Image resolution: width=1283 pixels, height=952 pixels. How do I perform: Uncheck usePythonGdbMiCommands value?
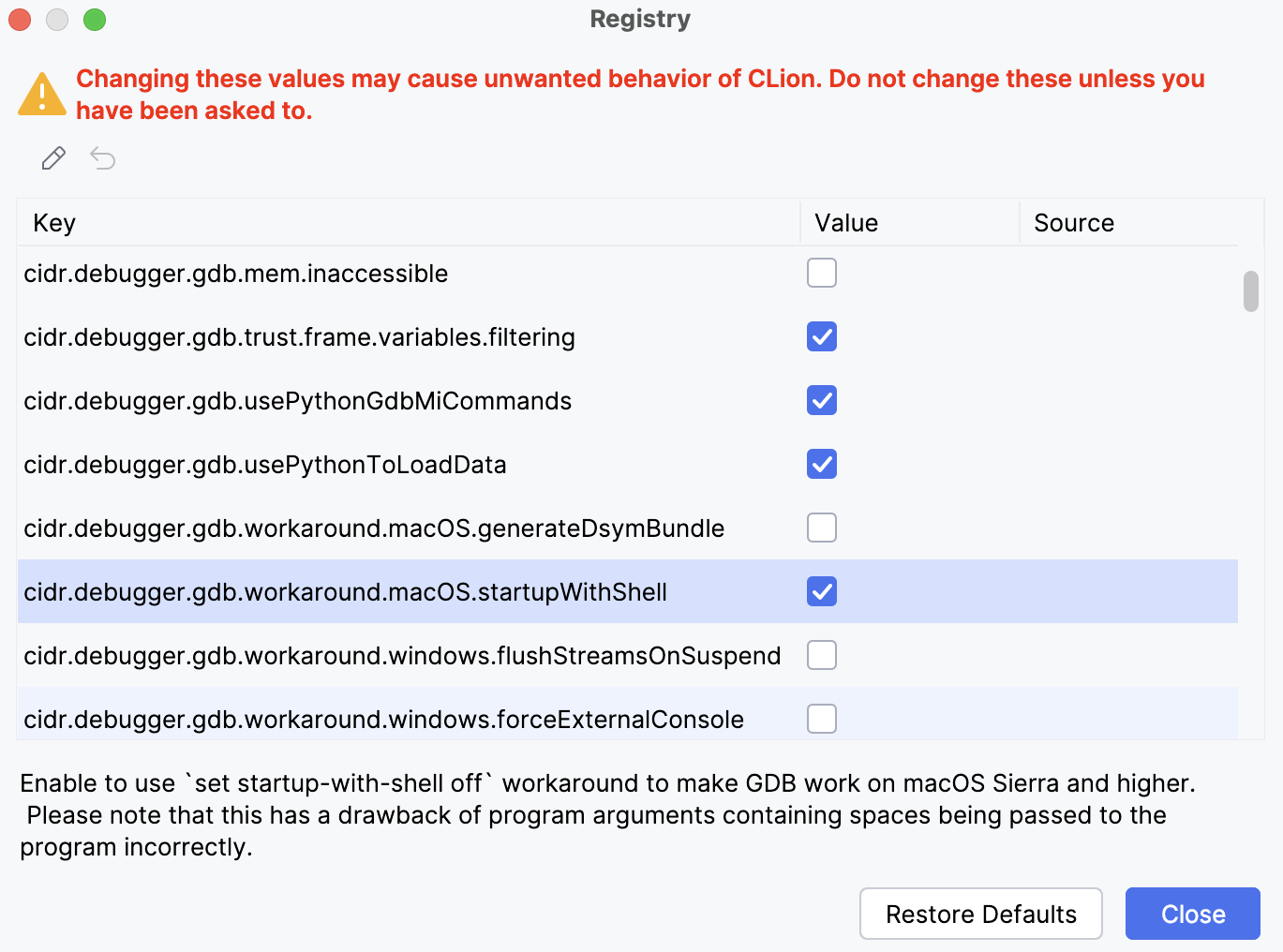pyautogui.click(x=821, y=400)
